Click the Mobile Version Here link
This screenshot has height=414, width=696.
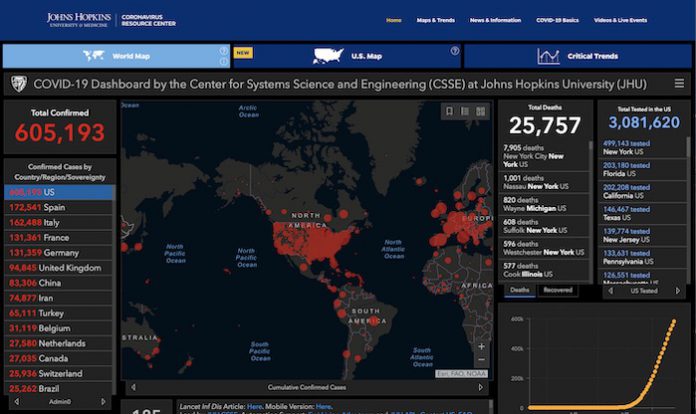(x=323, y=406)
